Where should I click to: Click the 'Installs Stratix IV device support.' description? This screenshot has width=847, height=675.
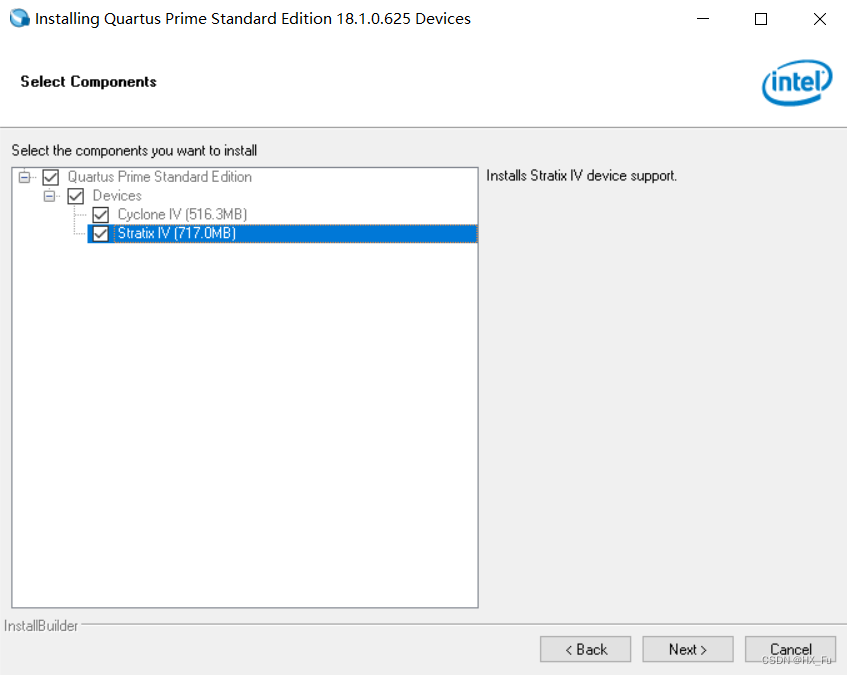point(581,176)
